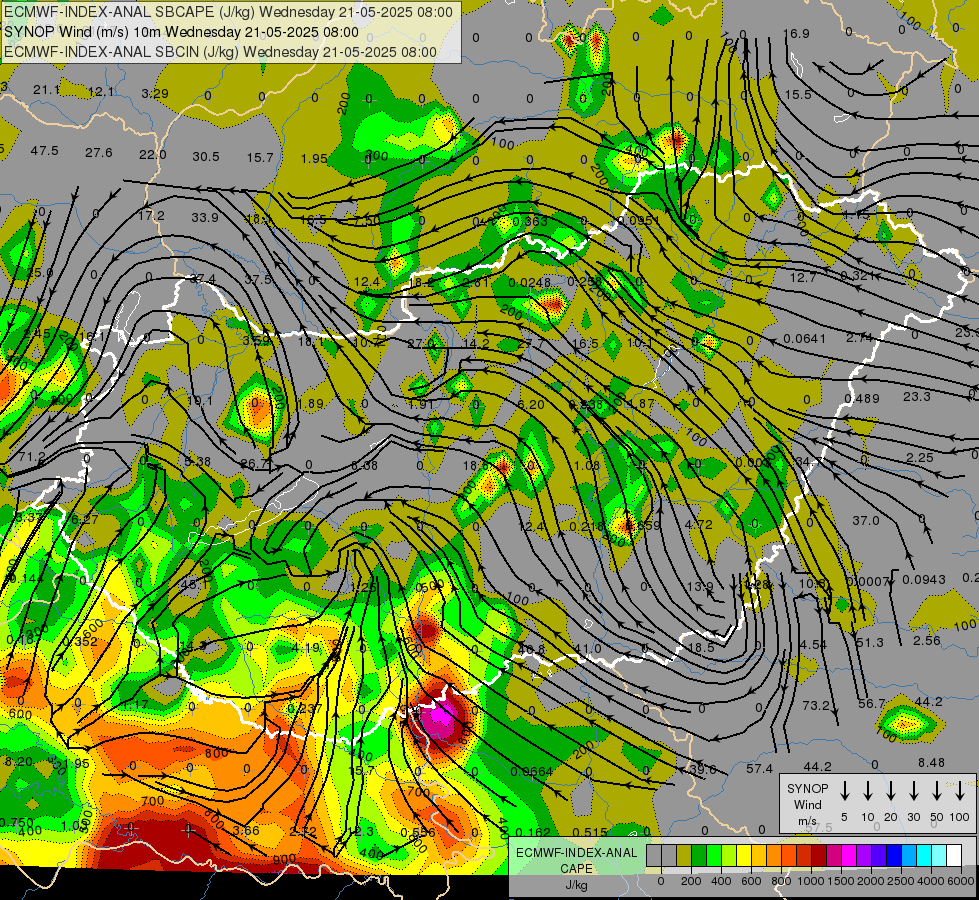Click the '39.6' value on the map

(702, 769)
